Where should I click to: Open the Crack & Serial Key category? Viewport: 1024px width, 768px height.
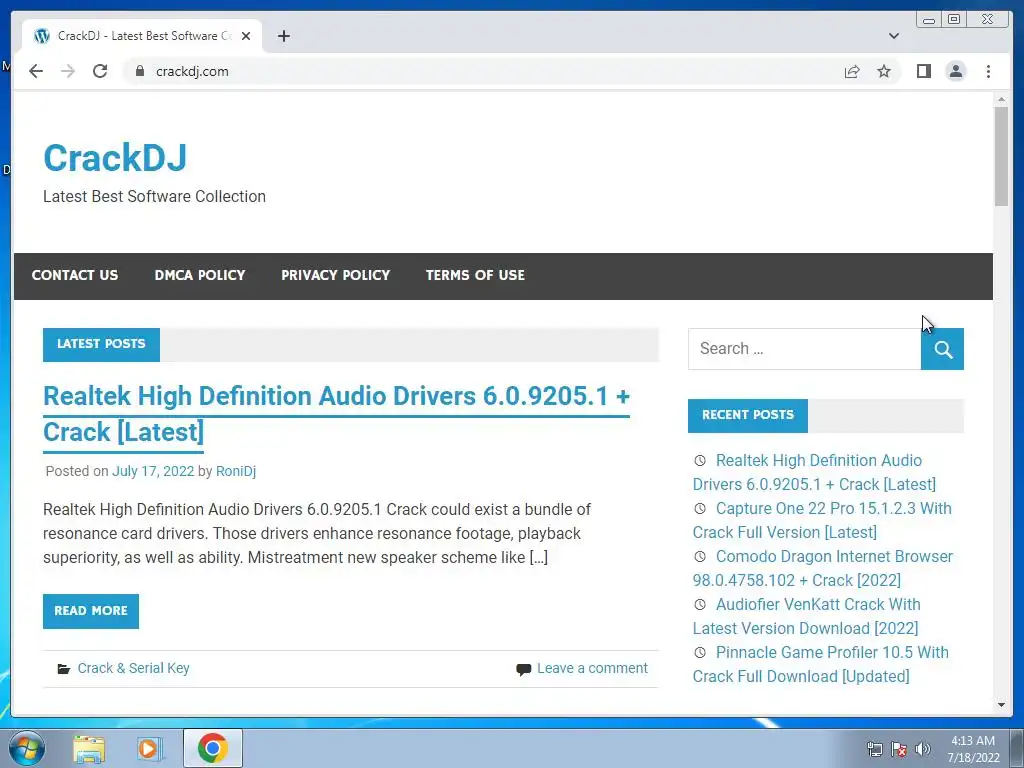(133, 669)
